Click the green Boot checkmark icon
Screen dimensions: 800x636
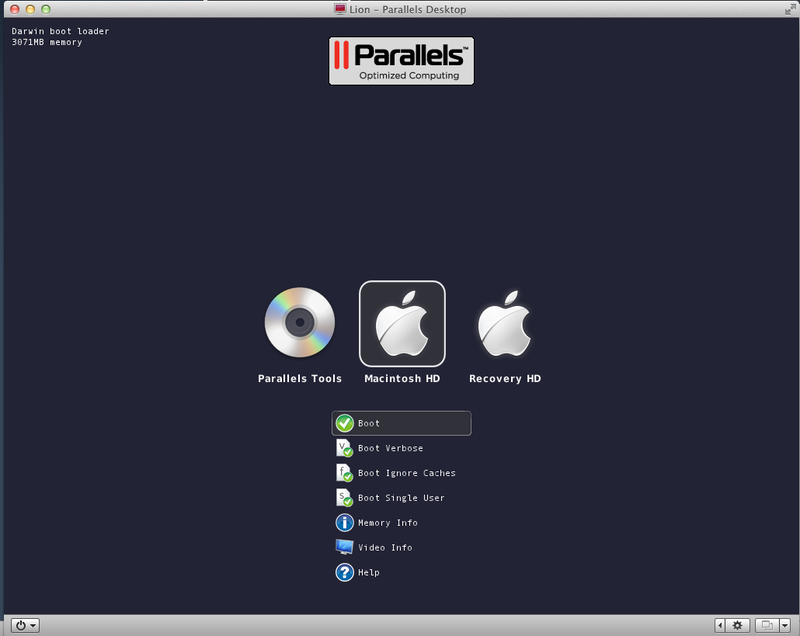click(x=345, y=423)
